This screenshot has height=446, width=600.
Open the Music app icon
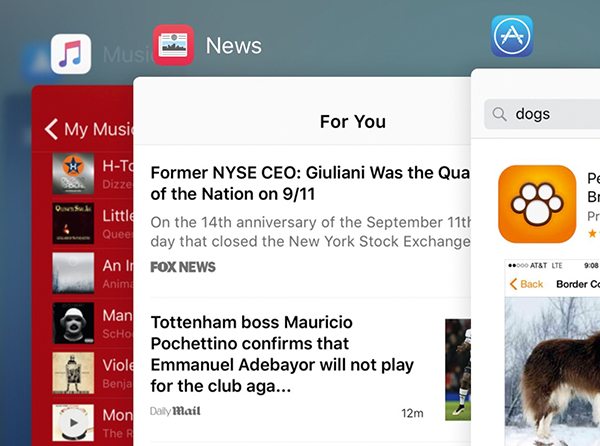[71, 54]
